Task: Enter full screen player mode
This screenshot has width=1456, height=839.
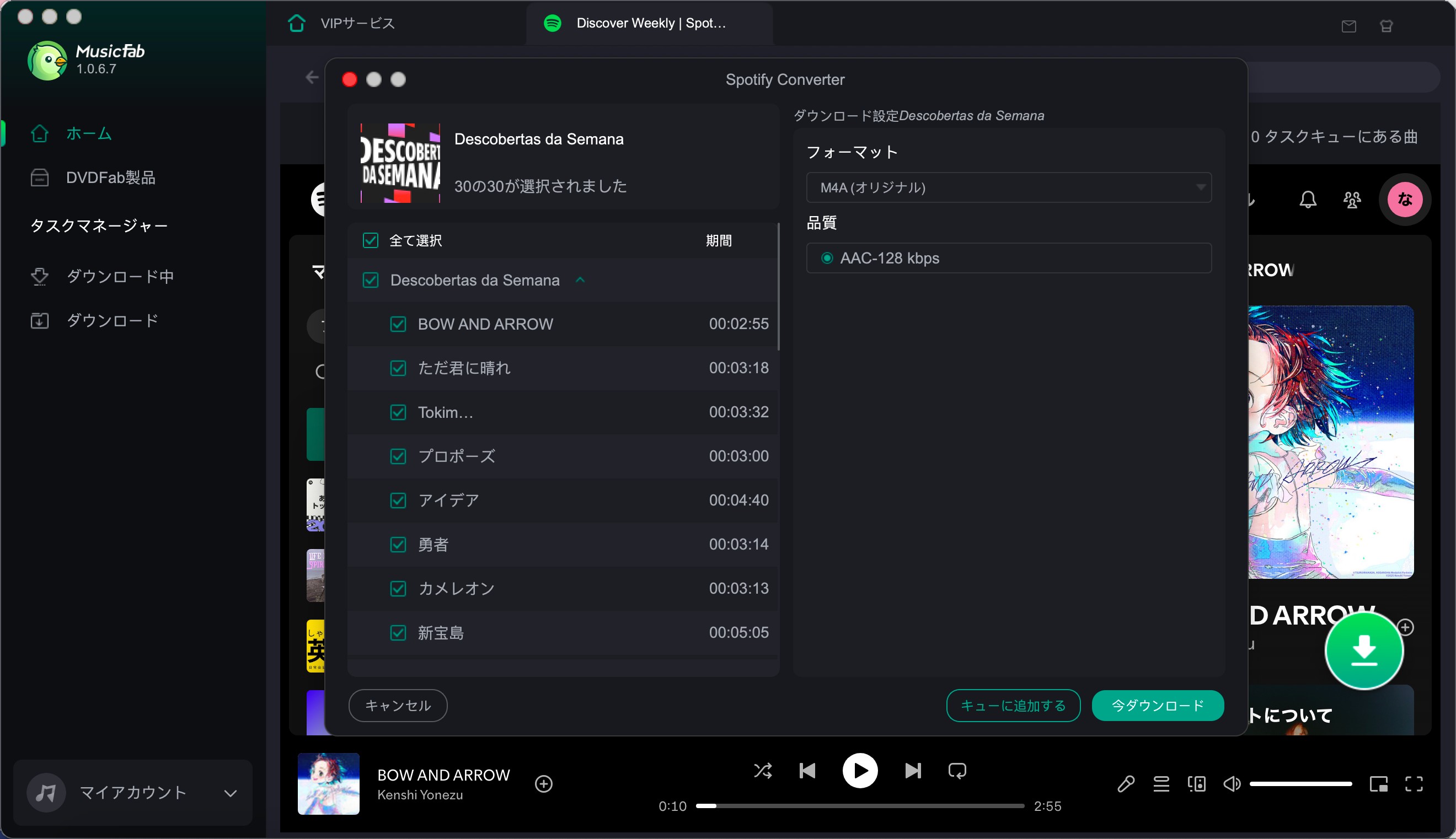Action: point(1414,784)
